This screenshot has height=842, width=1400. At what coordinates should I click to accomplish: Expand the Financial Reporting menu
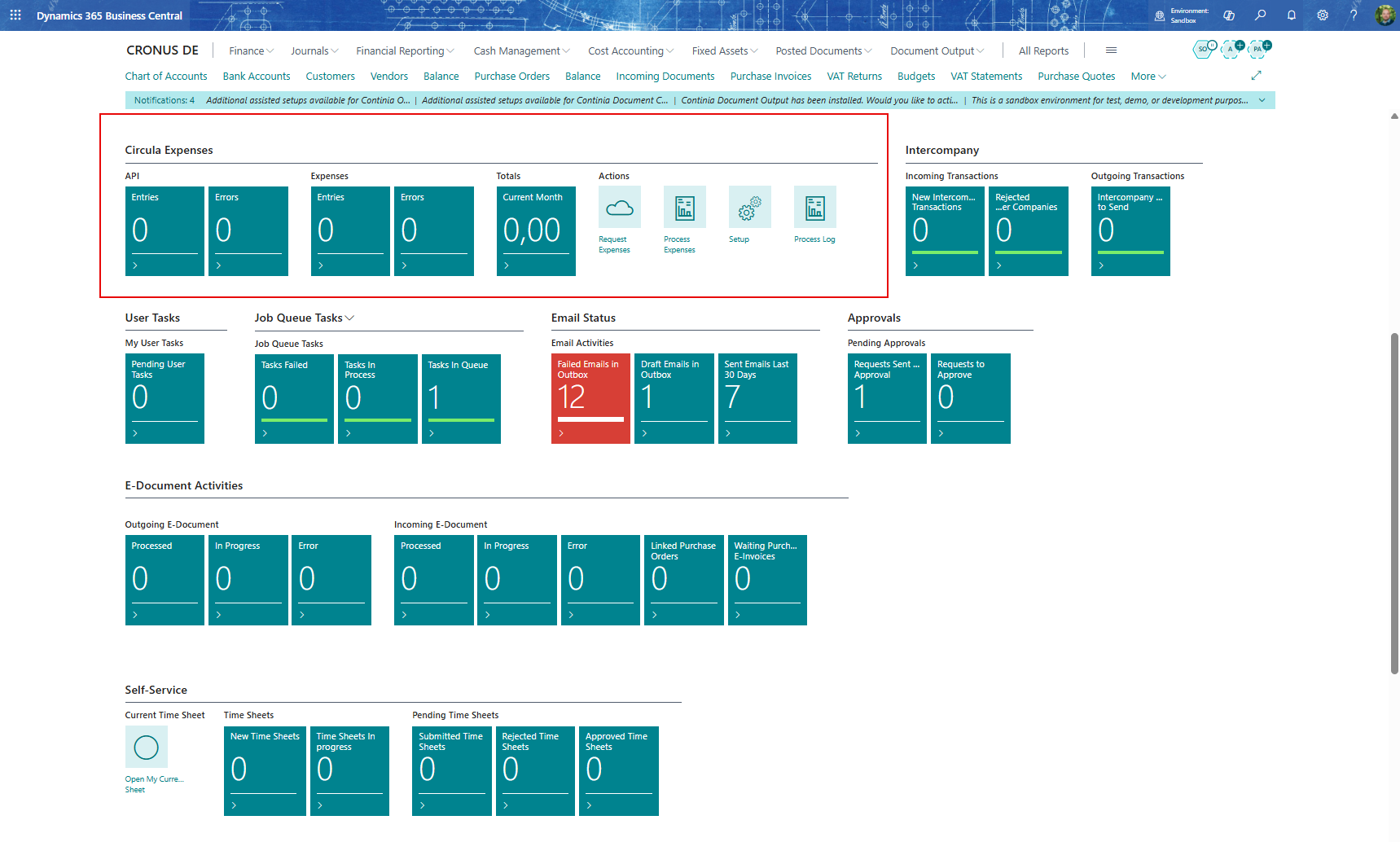[405, 50]
